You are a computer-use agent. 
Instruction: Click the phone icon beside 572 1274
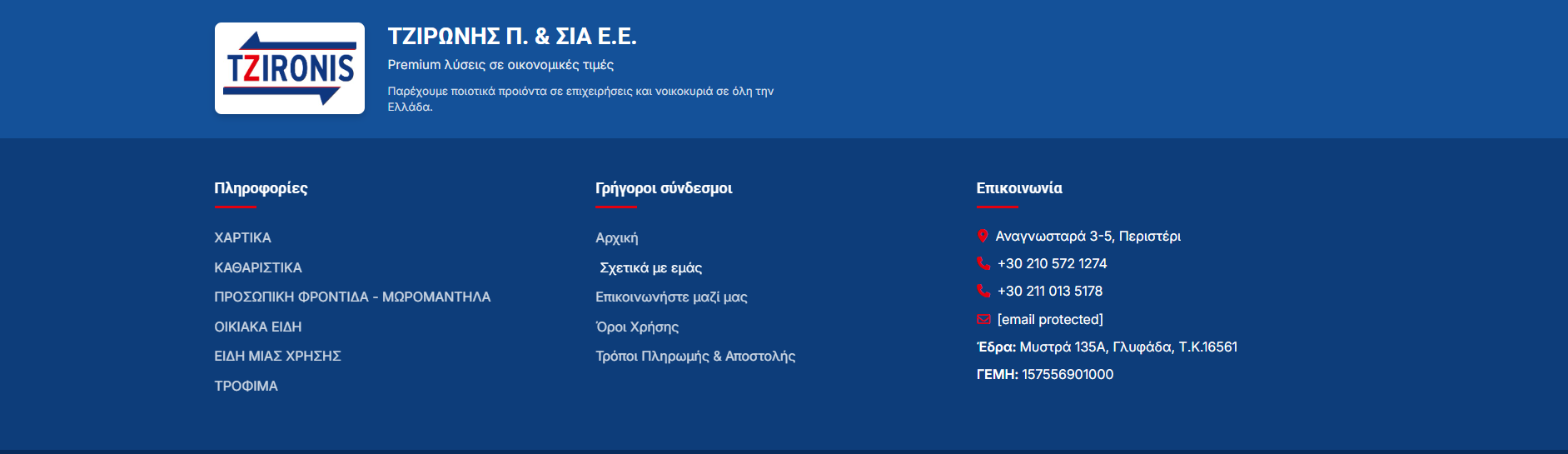pos(983,264)
